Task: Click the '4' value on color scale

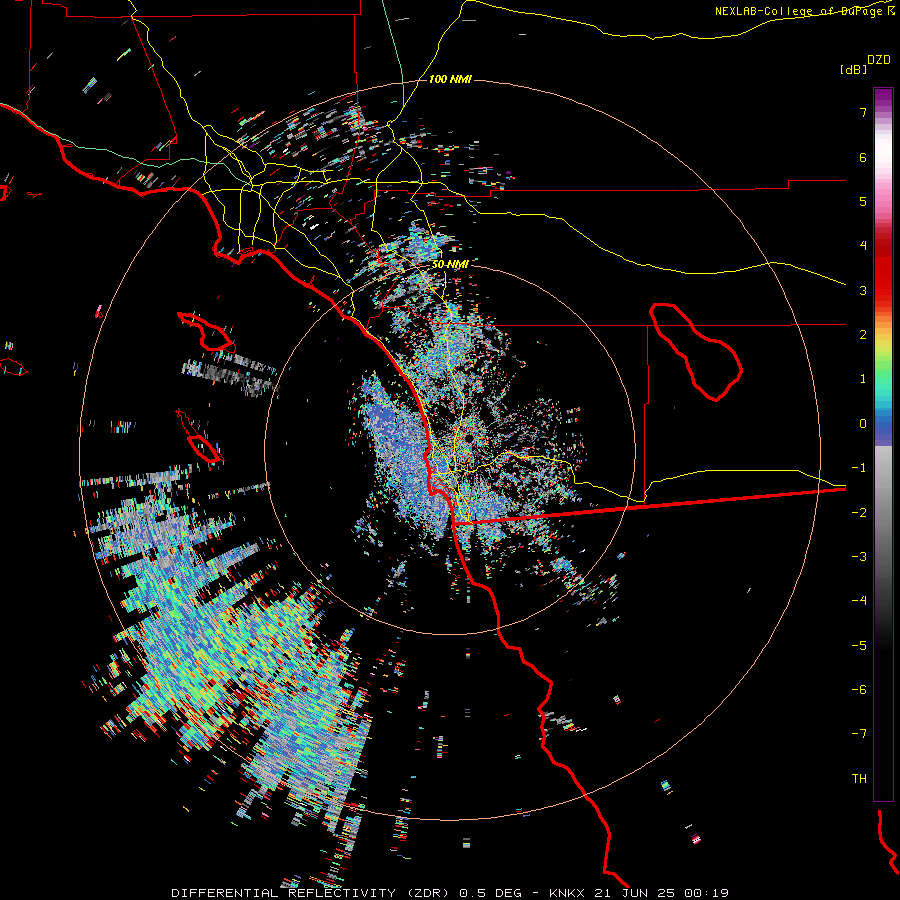Action: tap(863, 246)
